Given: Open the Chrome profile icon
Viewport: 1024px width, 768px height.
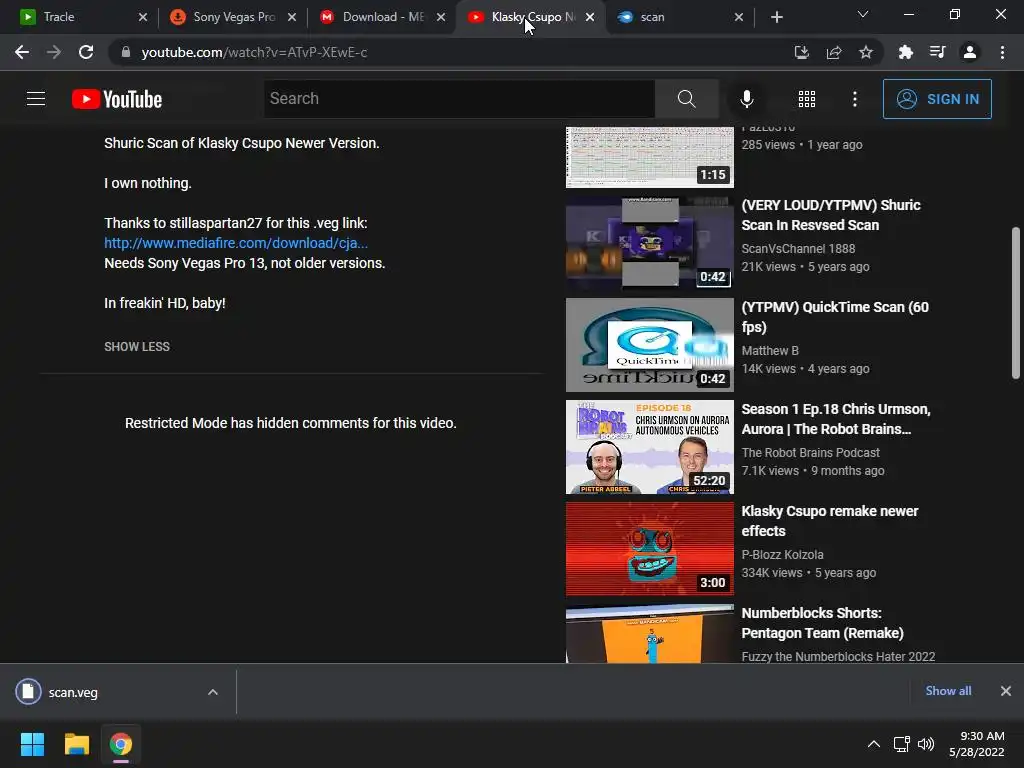Looking at the screenshot, I should click(970, 52).
